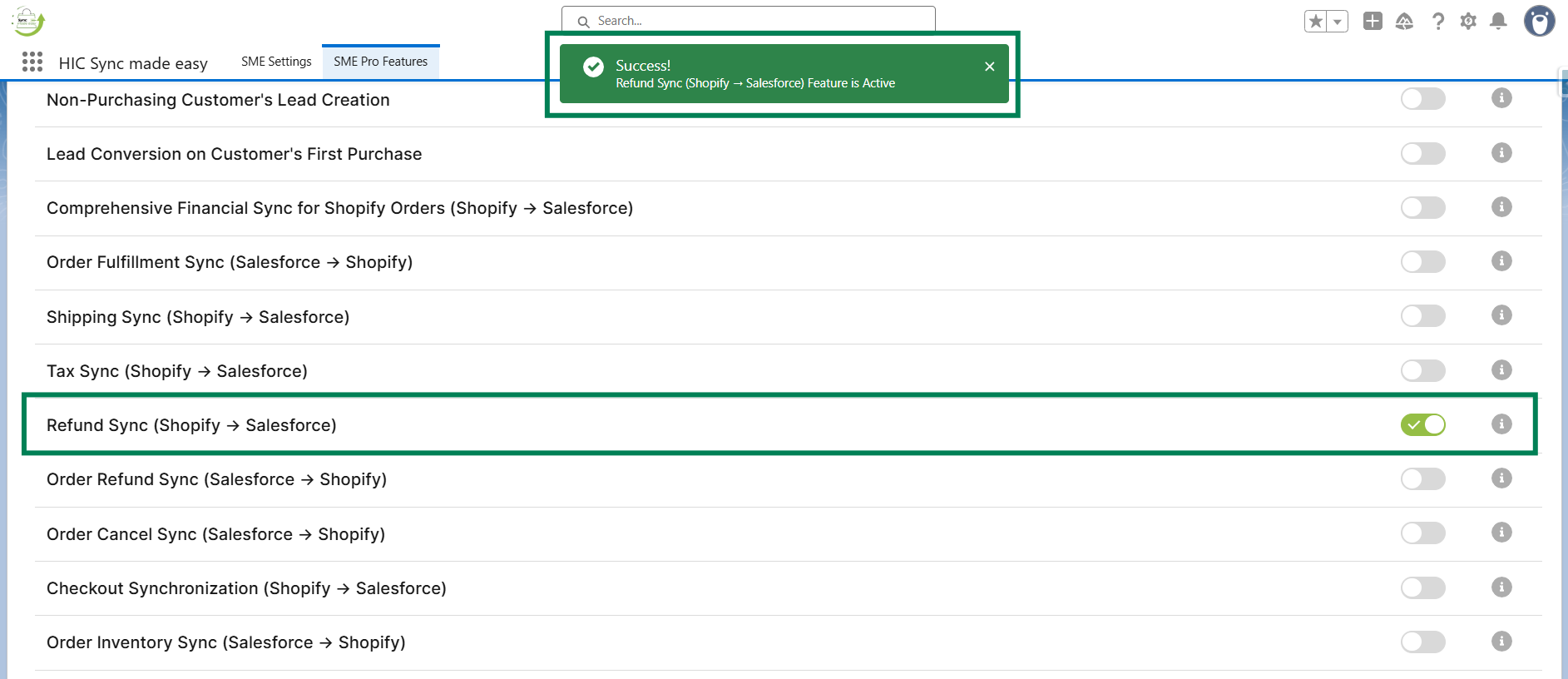Enable Shipping Sync toggle switch

click(1422, 316)
